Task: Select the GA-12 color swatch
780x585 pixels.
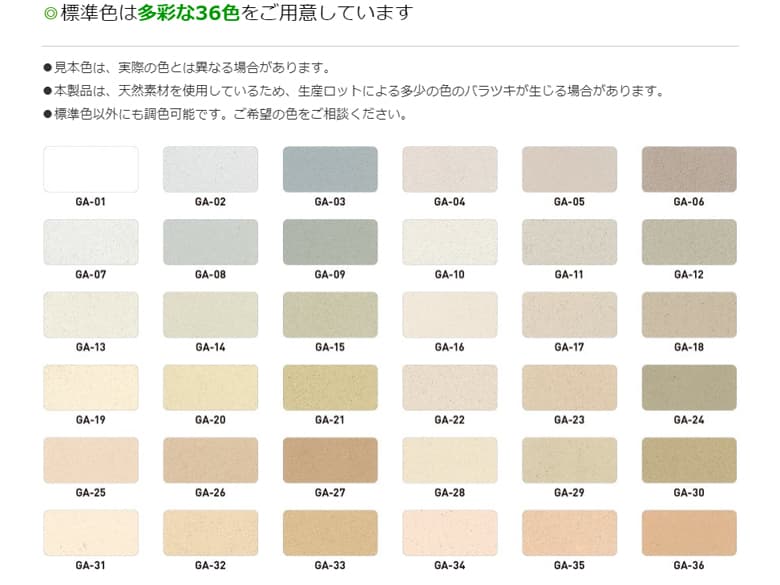Action: pos(688,242)
